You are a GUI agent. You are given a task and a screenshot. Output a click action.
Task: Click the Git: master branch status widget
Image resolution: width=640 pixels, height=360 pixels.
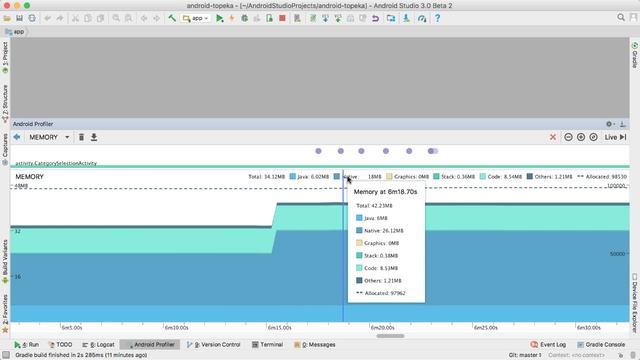coord(524,355)
